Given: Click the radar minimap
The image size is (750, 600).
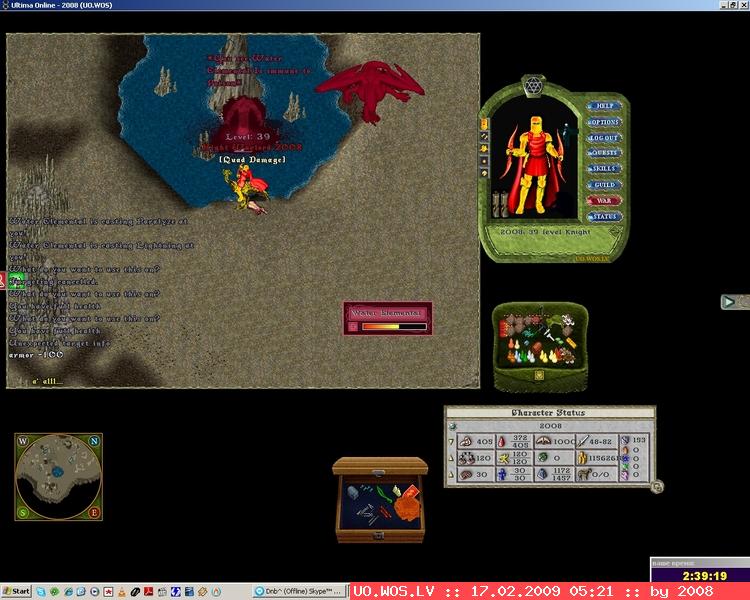Looking at the screenshot, I should [58, 477].
